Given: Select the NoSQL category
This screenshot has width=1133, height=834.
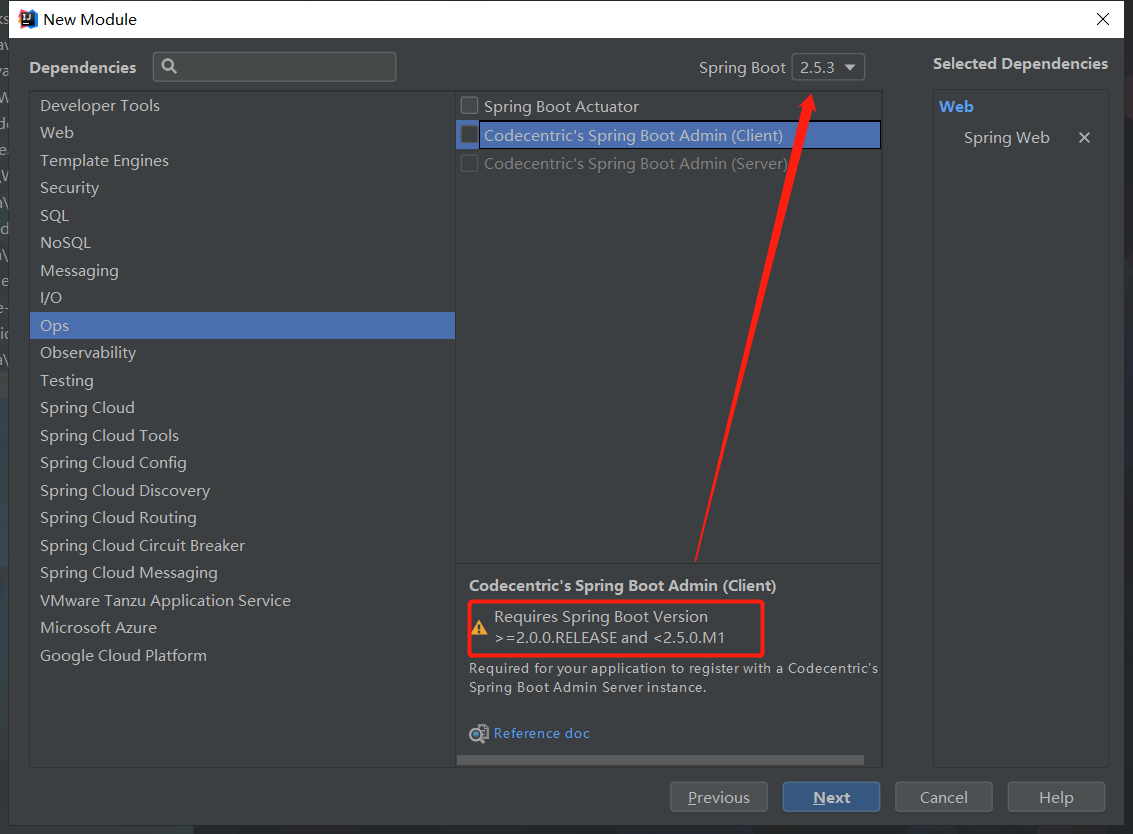Looking at the screenshot, I should coord(242,243).
